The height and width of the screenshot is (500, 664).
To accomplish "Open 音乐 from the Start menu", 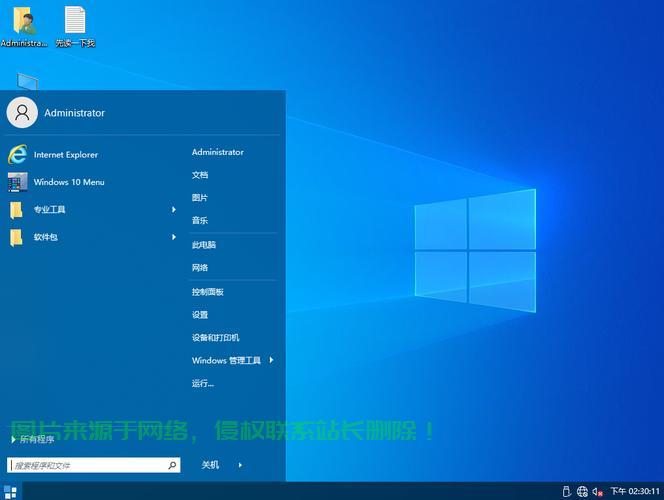I will click(x=200, y=221).
